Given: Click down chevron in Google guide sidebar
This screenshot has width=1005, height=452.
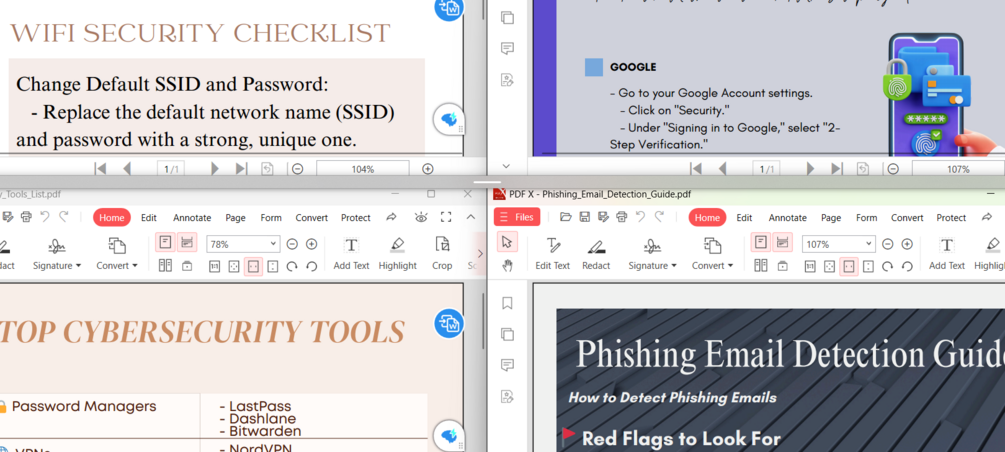Looking at the screenshot, I should point(506,166).
